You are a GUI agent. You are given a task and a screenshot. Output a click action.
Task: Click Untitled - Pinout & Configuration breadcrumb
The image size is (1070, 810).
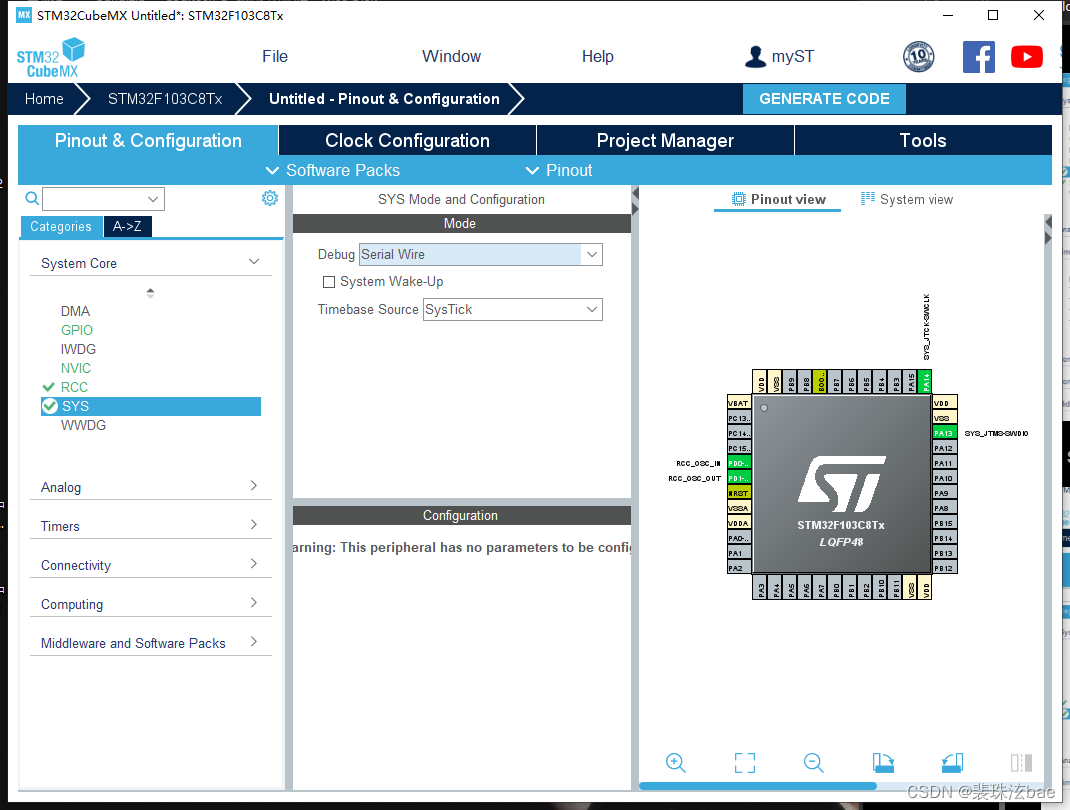[384, 99]
